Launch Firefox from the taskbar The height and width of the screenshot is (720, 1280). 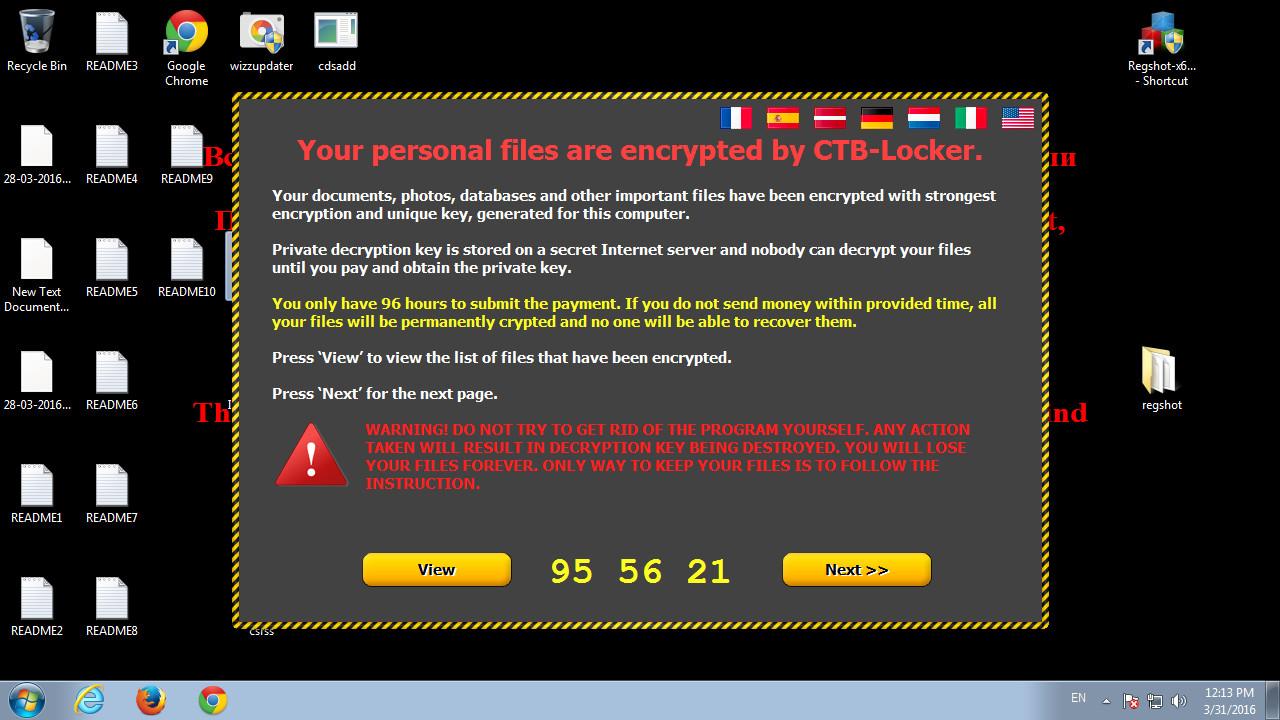click(x=151, y=700)
